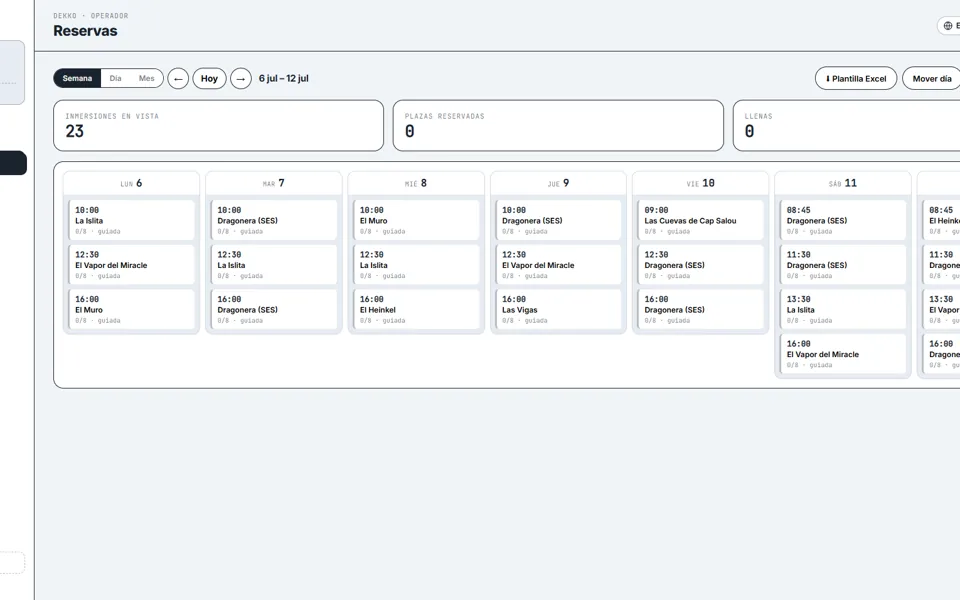
Task: Select the SÁB 11 day header
Action: coord(843,183)
